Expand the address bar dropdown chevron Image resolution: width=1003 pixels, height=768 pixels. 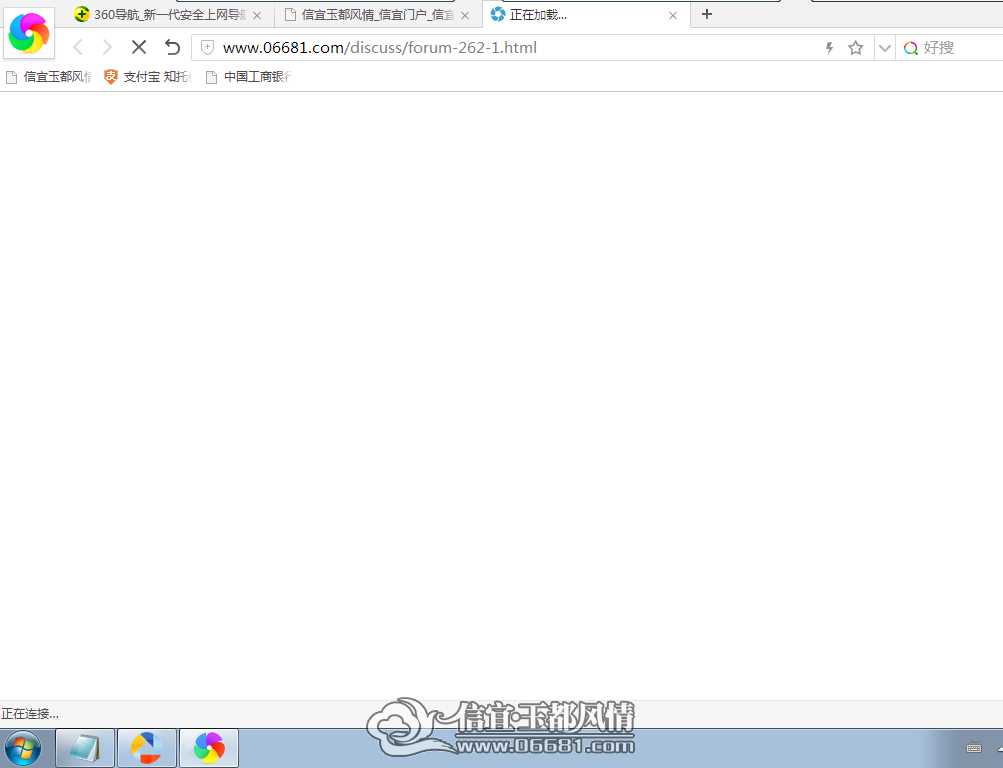pos(885,47)
